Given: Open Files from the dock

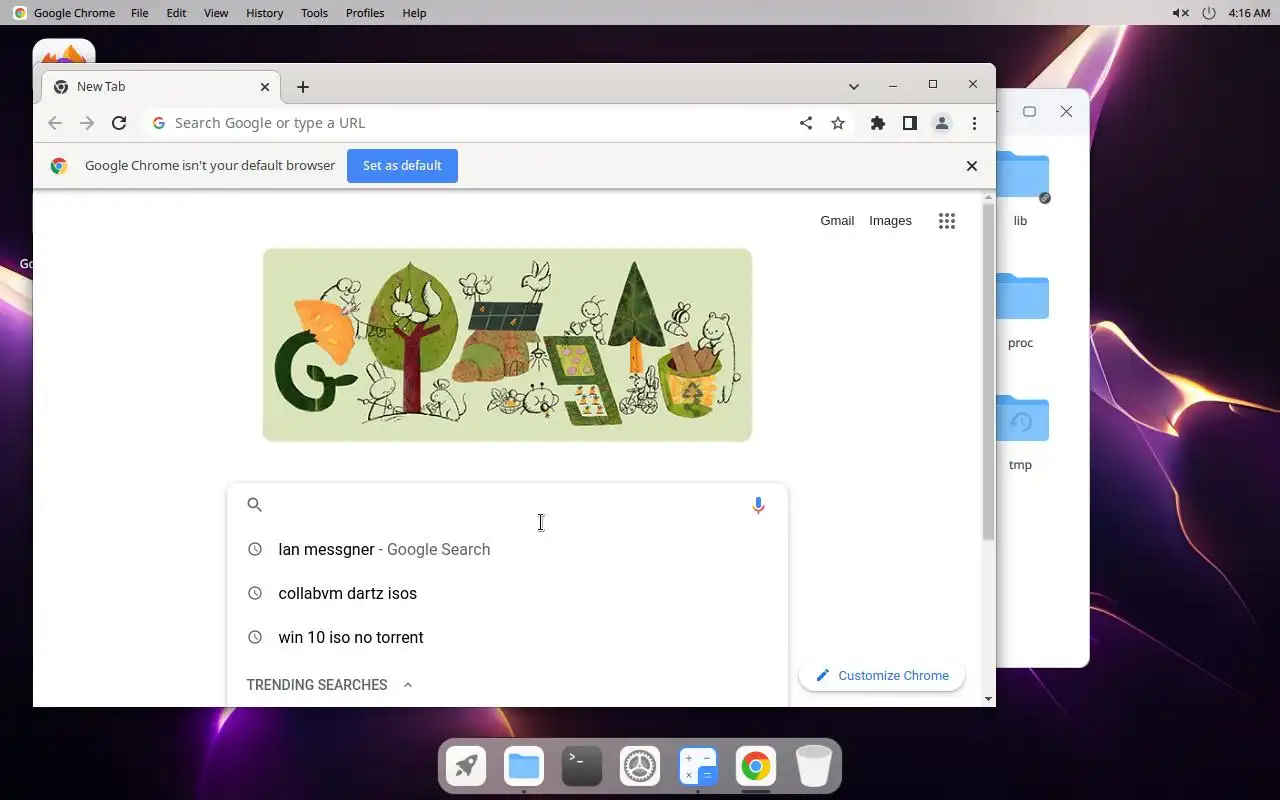Looking at the screenshot, I should pos(524,767).
